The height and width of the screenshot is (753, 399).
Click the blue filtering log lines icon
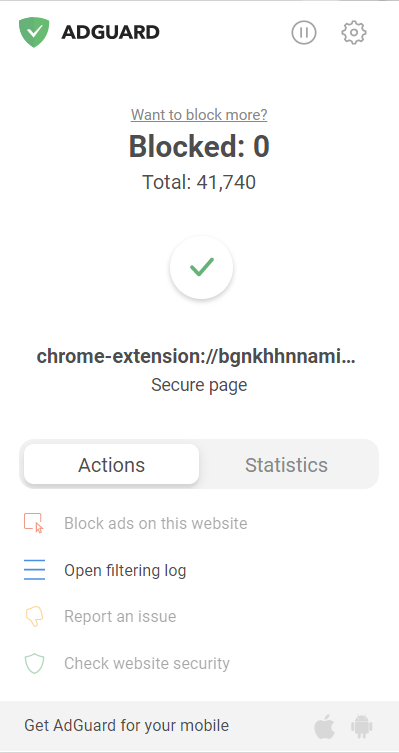[x=35, y=570]
